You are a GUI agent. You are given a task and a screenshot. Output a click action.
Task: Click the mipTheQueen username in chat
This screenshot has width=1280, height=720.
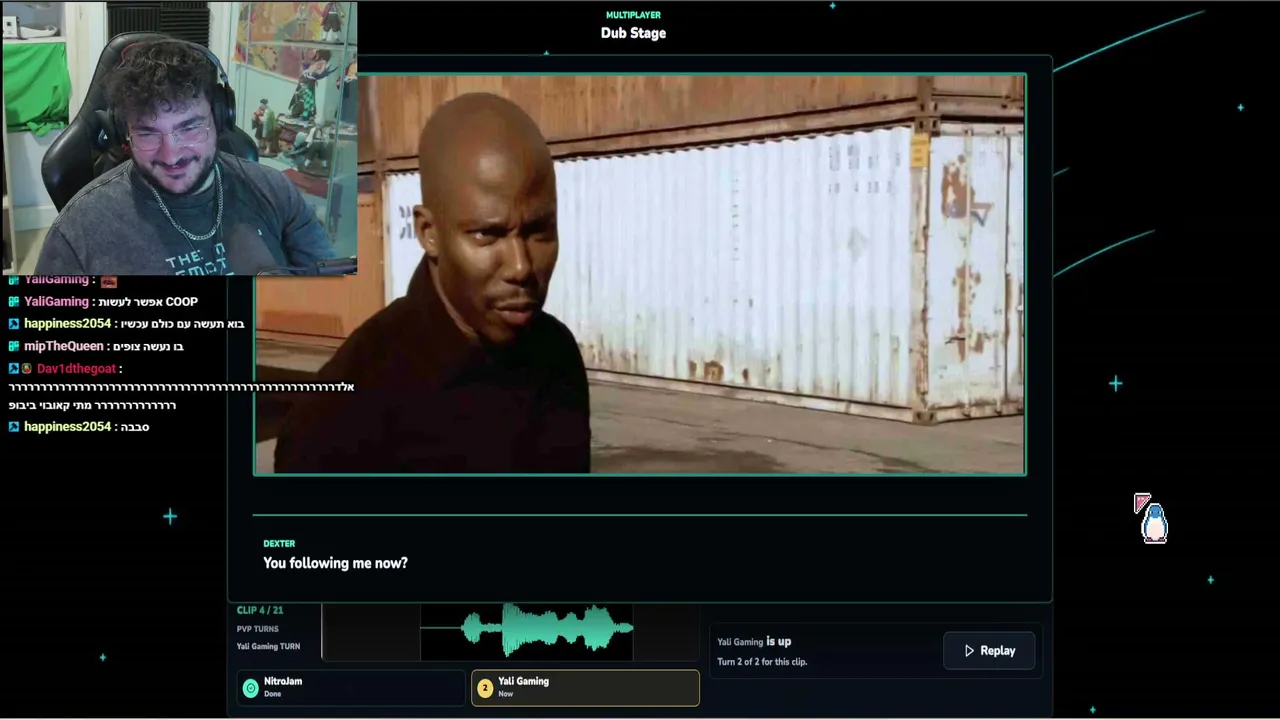[x=64, y=346]
